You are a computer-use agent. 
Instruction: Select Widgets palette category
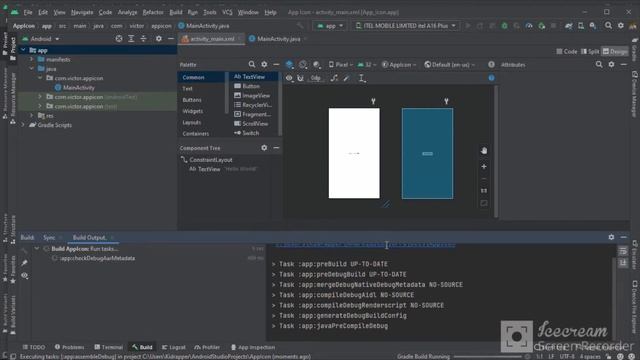click(193, 111)
